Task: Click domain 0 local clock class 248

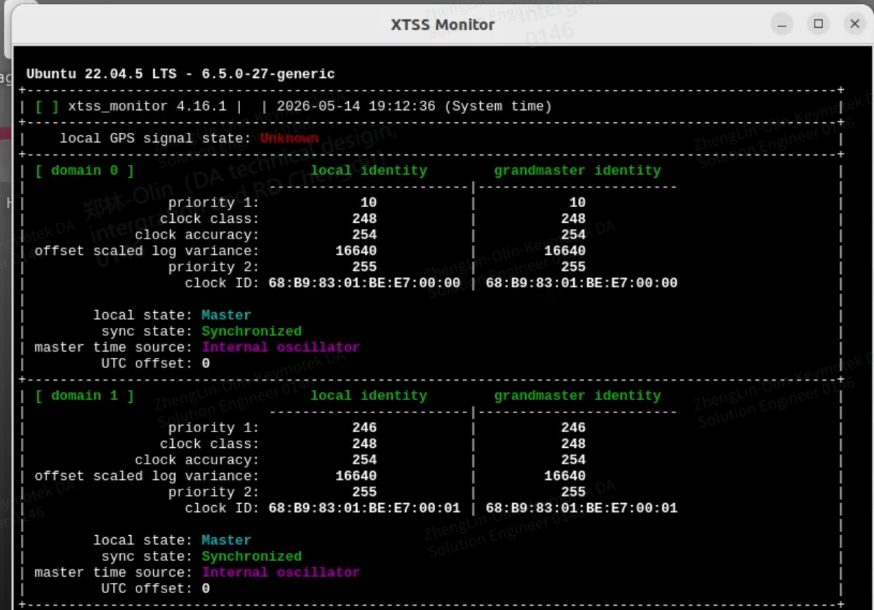Action: click(x=365, y=219)
